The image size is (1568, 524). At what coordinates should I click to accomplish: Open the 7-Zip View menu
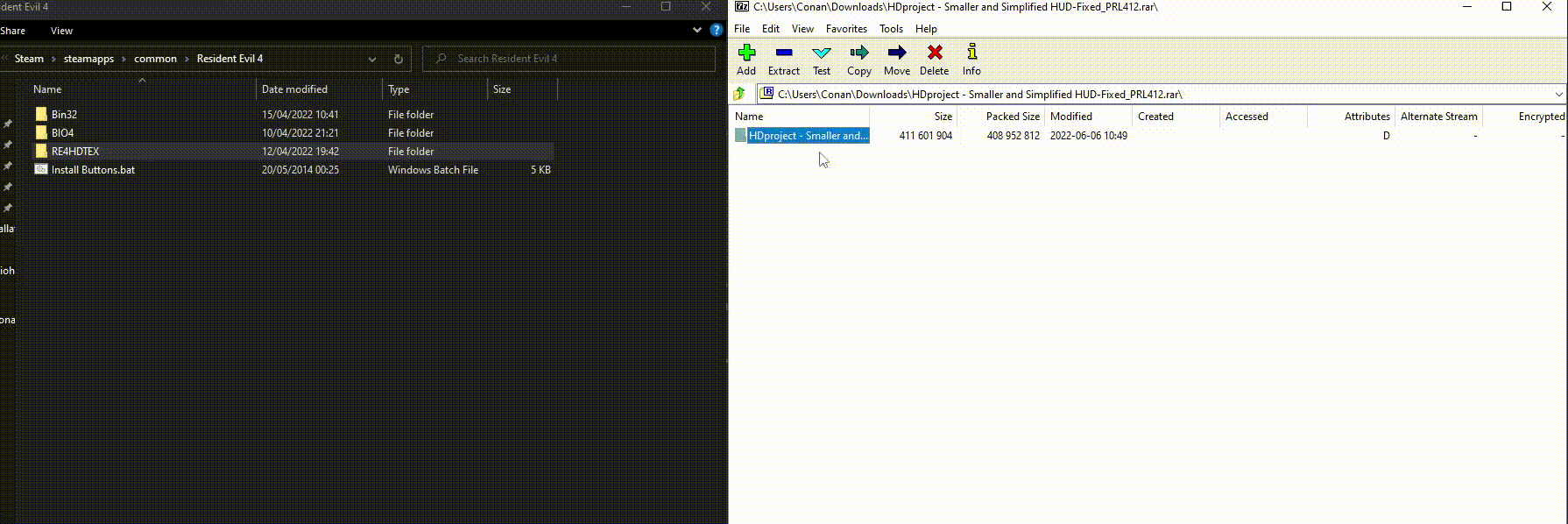coord(802,29)
